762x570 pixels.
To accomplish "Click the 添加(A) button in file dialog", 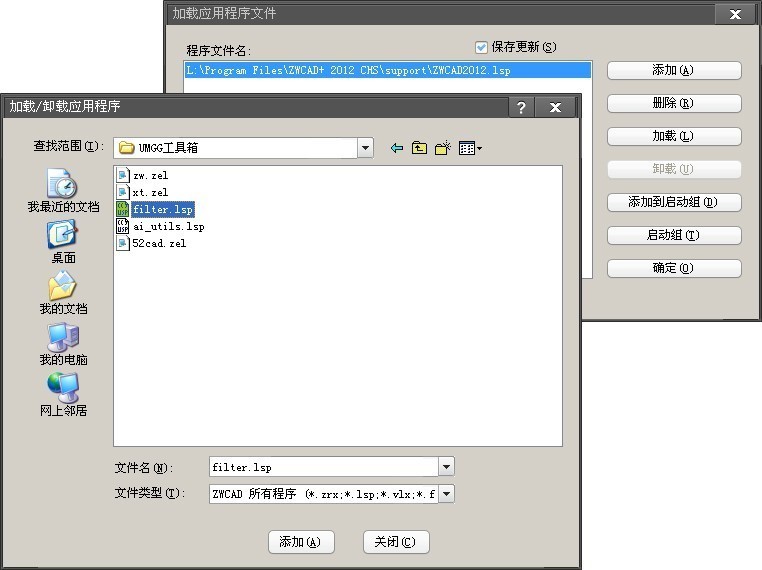I will pos(300,542).
